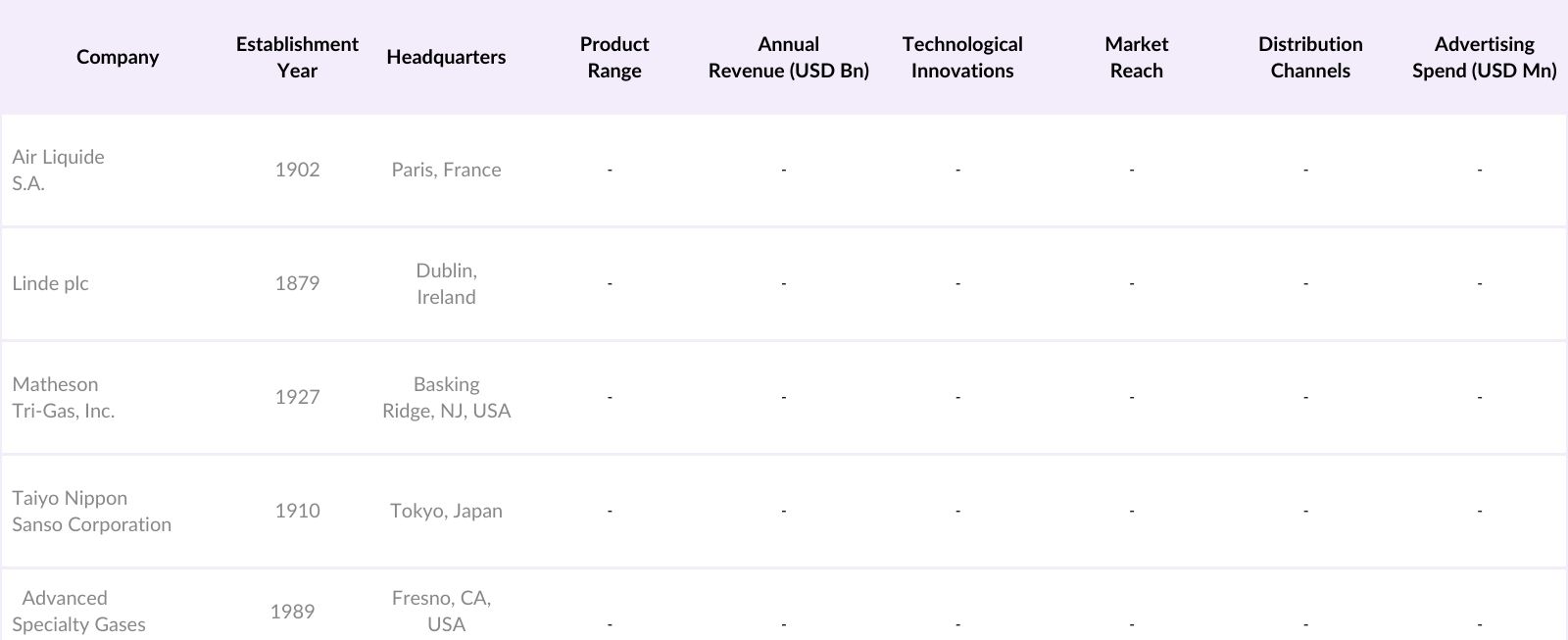Click the Paris, France headquarters cell
This screenshot has width=1568, height=640.
click(446, 170)
